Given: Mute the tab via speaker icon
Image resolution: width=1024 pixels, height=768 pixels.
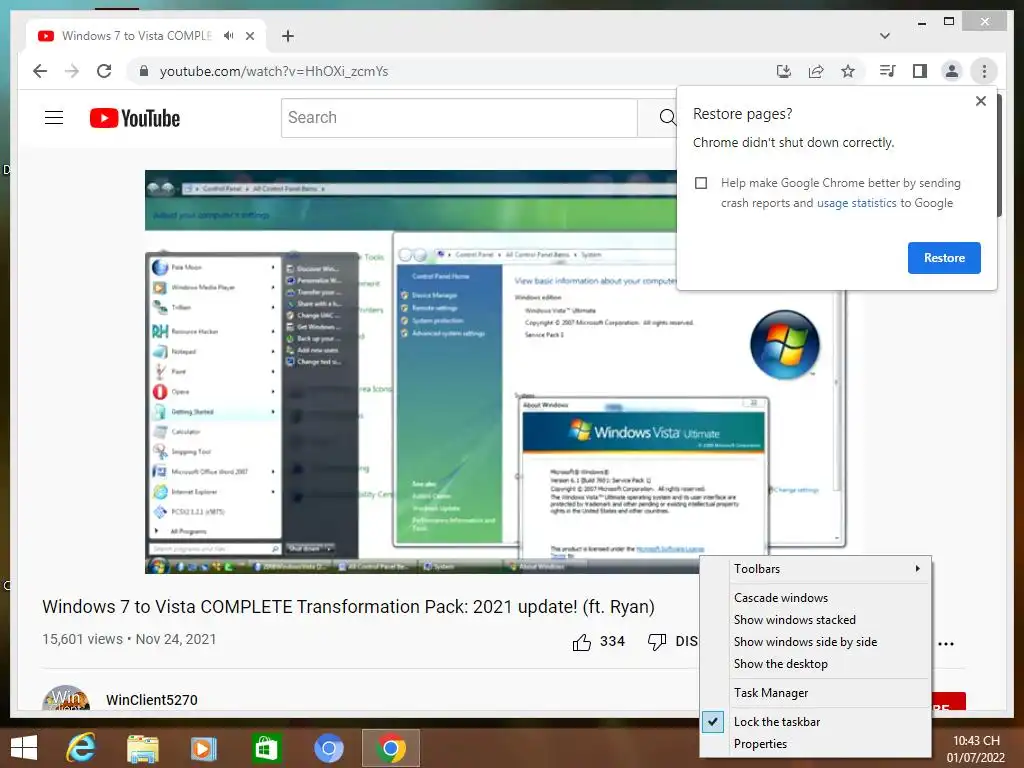Looking at the screenshot, I should click(228, 36).
